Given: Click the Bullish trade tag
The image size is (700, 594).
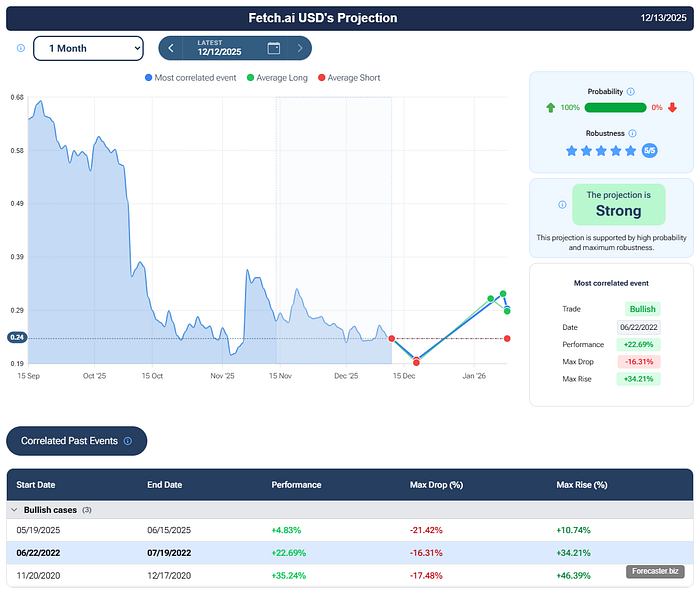Looking at the screenshot, I should pos(642,309).
